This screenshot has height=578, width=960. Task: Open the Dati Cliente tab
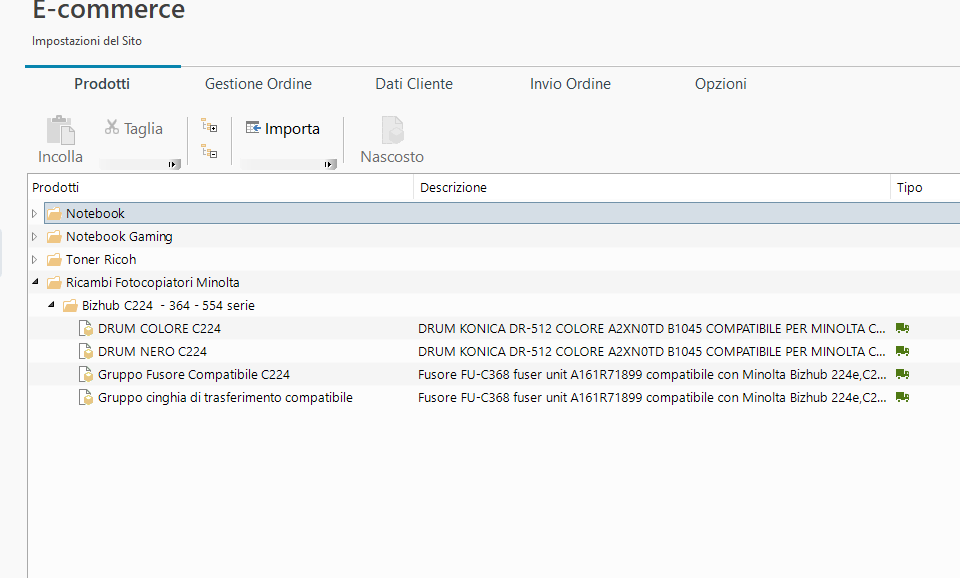414,84
